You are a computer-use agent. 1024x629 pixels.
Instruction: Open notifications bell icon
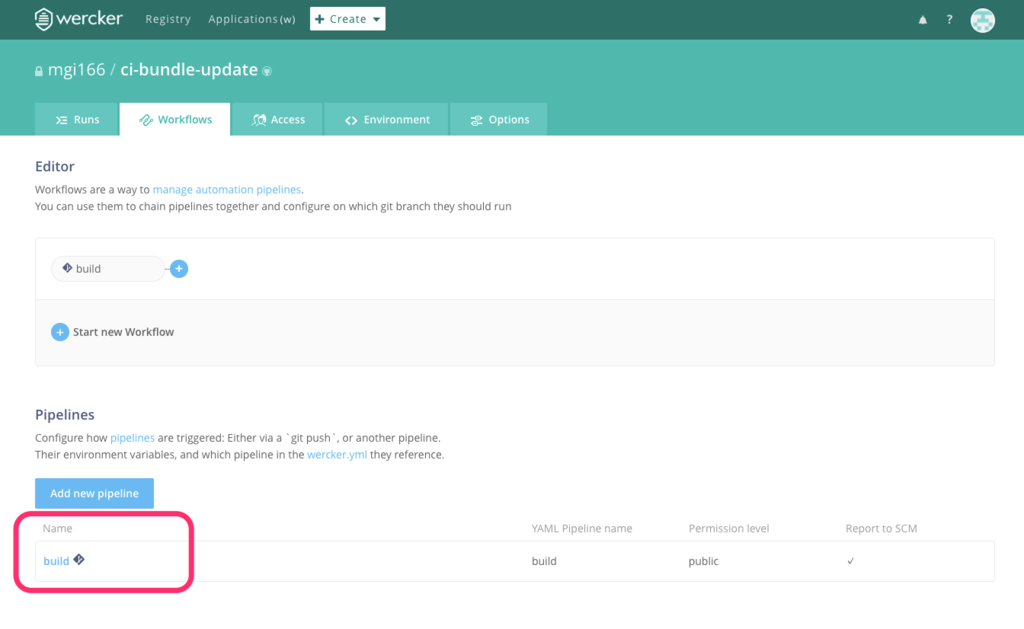point(922,20)
